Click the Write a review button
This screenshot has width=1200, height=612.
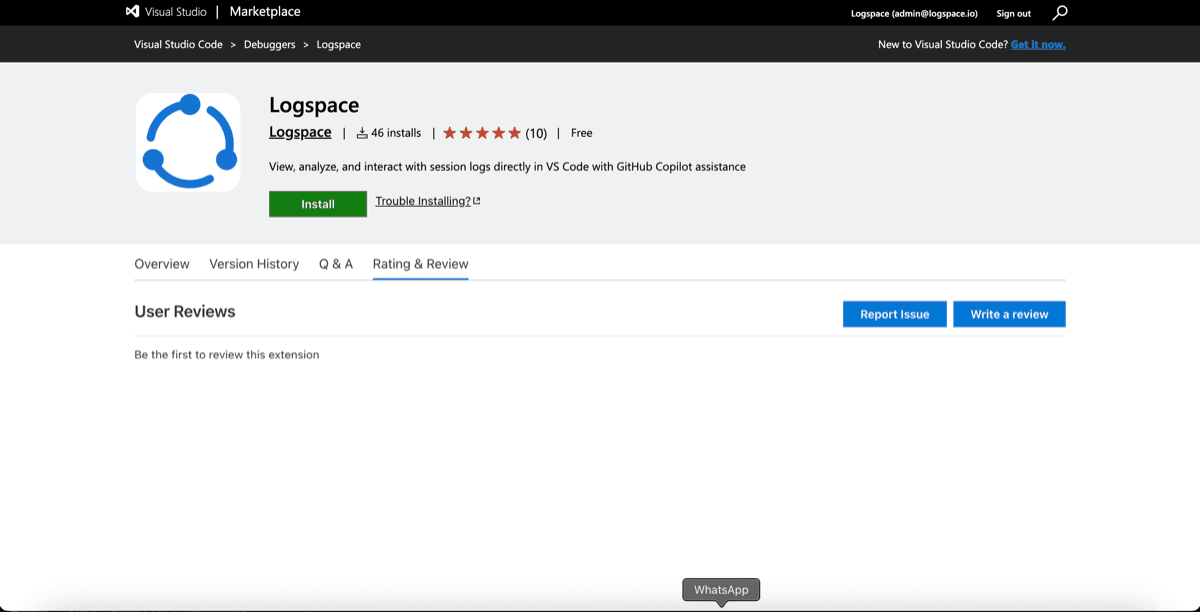1009,314
